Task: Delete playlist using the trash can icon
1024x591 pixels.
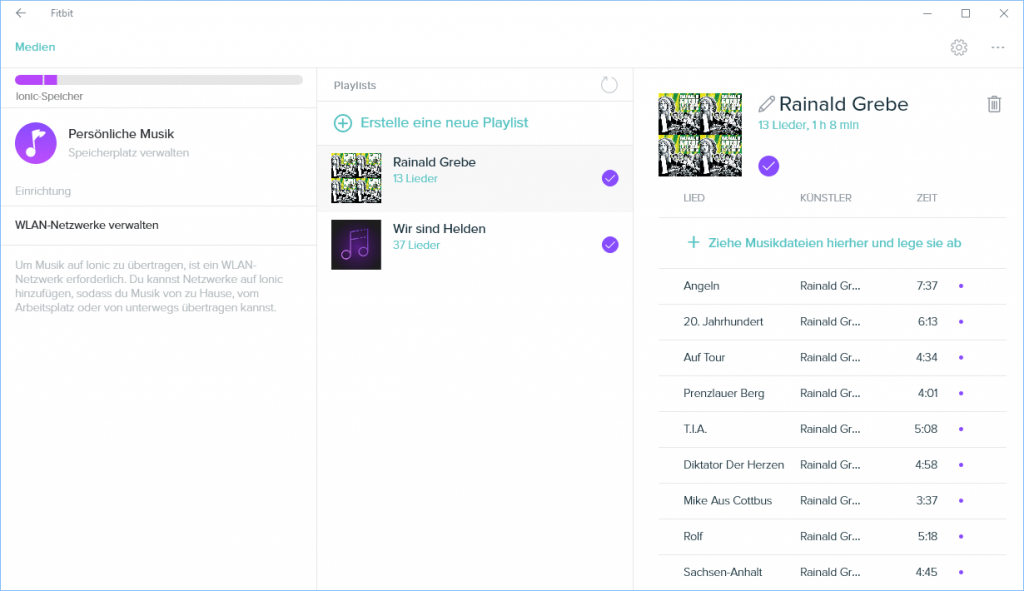Action: pos(994,104)
